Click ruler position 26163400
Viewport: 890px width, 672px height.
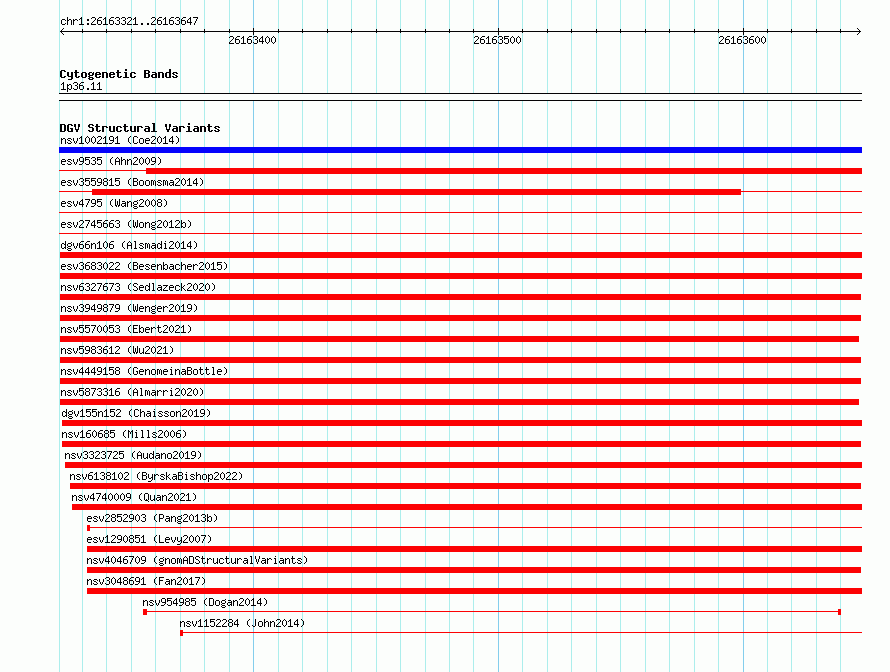click(x=253, y=40)
